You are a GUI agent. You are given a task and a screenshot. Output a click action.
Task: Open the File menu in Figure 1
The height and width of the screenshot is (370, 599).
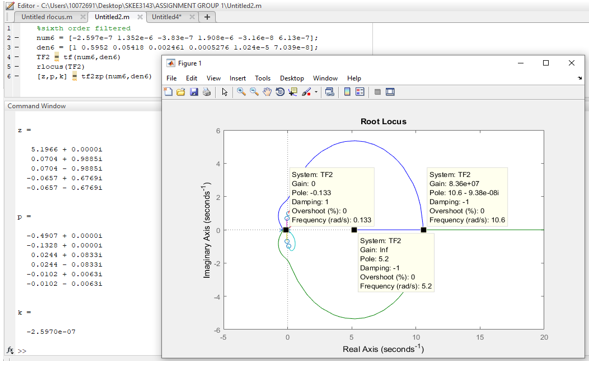172,78
